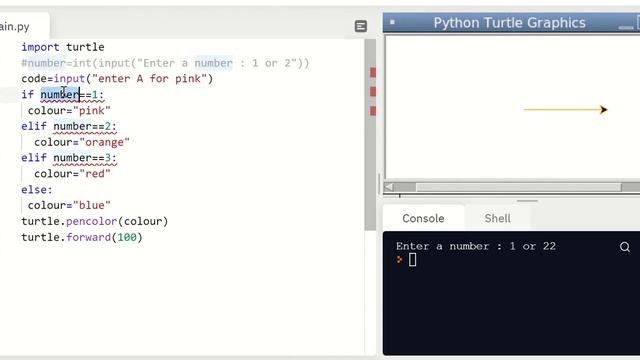
Task: Click the console input prompt cursor
Action: point(412,260)
